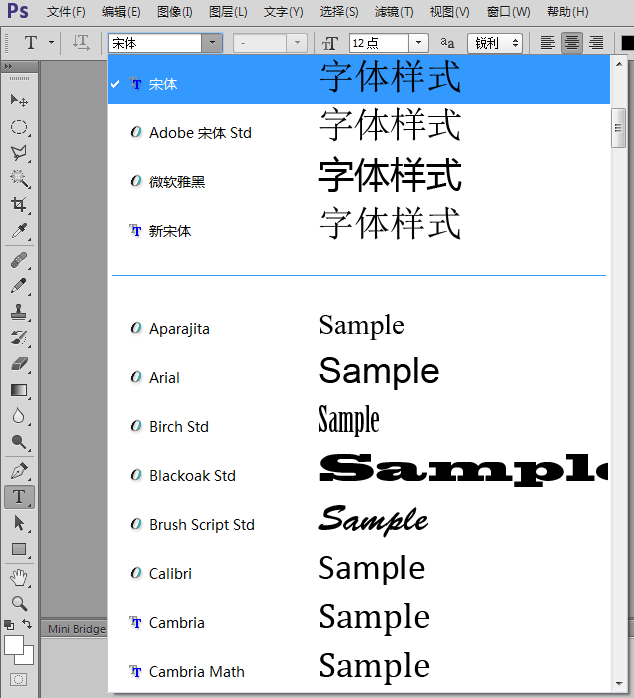The width and height of the screenshot is (634, 698).
Task: Open the anti-aliasing 锐利 dropdown
Action: pyautogui.click(x=495, y=43)
